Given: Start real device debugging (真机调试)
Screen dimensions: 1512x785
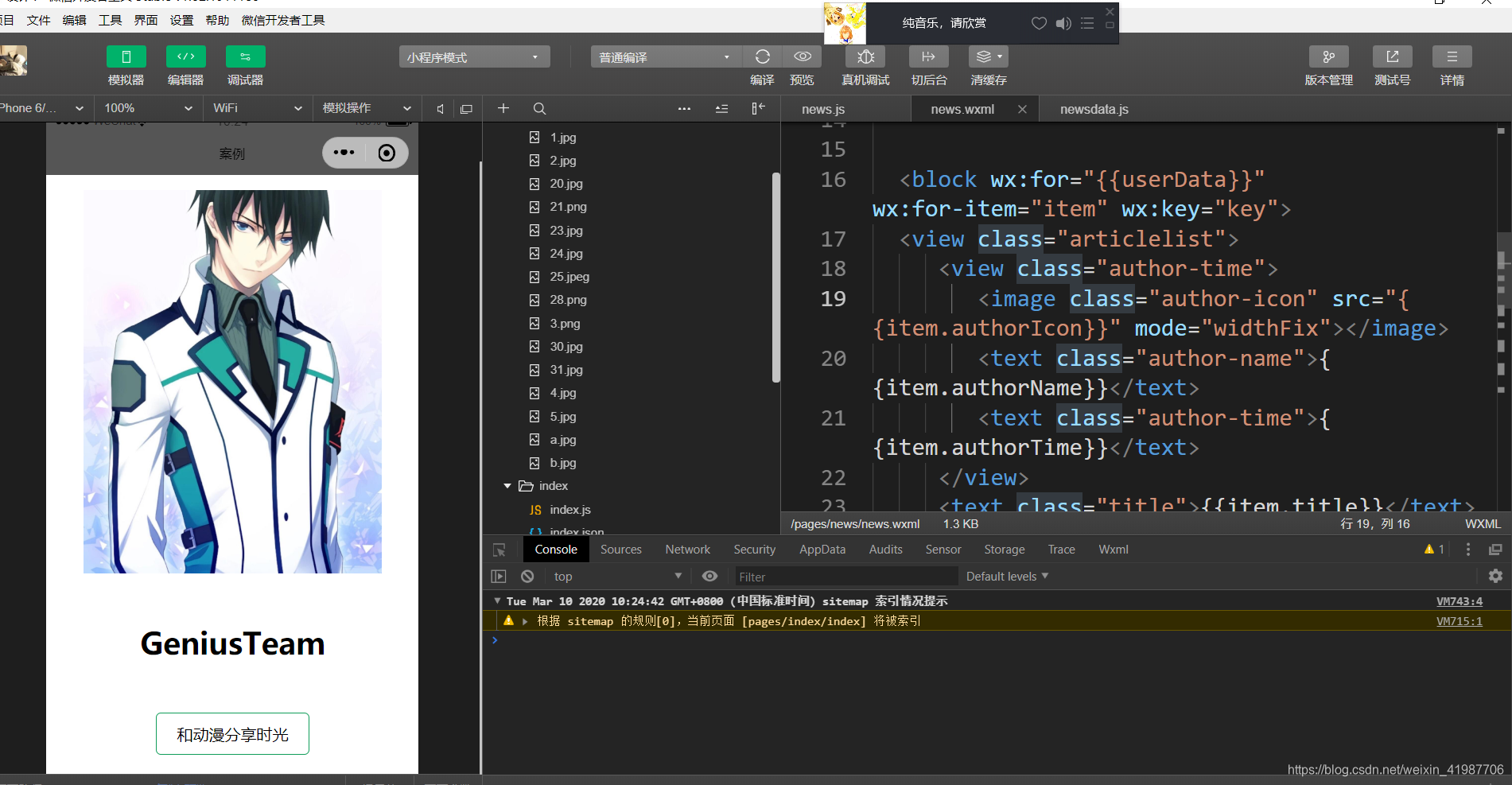Looking at the screenshot, I should click(x=865, y=56).
